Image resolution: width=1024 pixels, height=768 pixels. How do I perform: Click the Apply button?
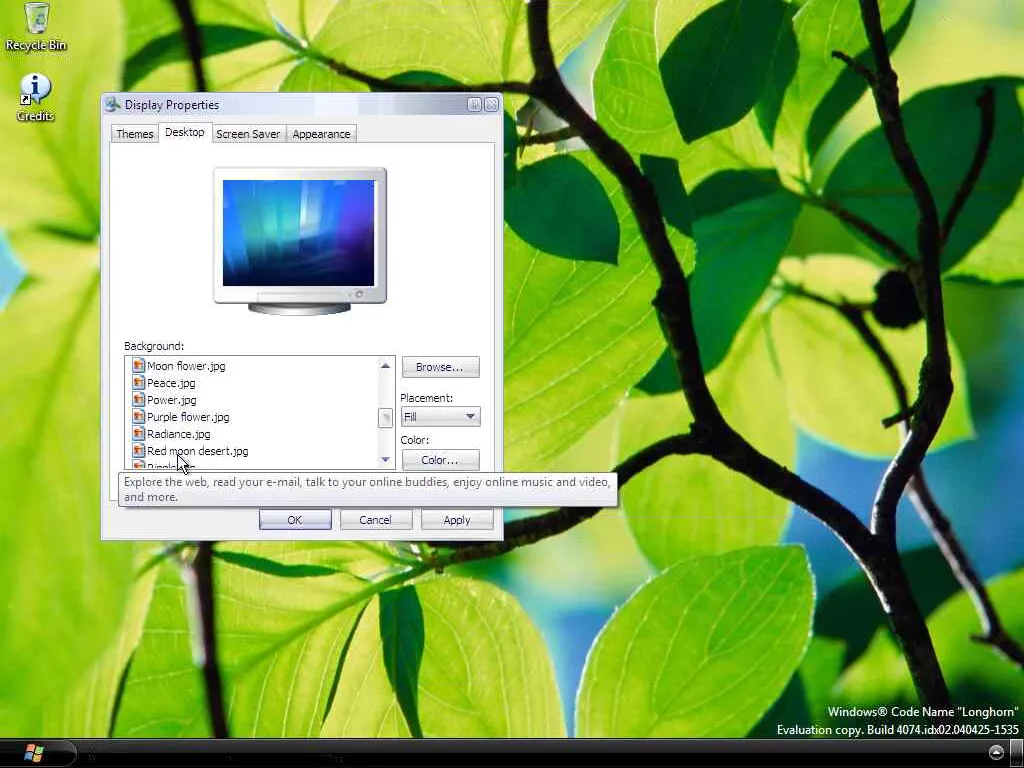[457, 520]
